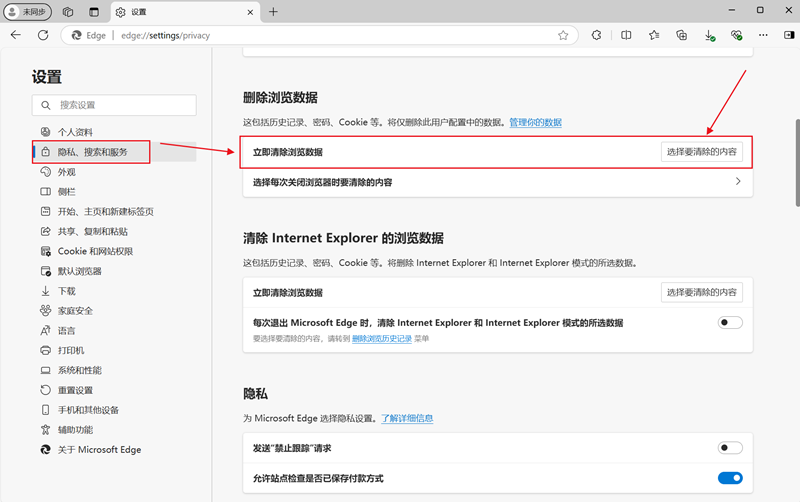Screen dimensions: 800x502
Task: Open Cookie 和网站权限 section
Action: 114,252
